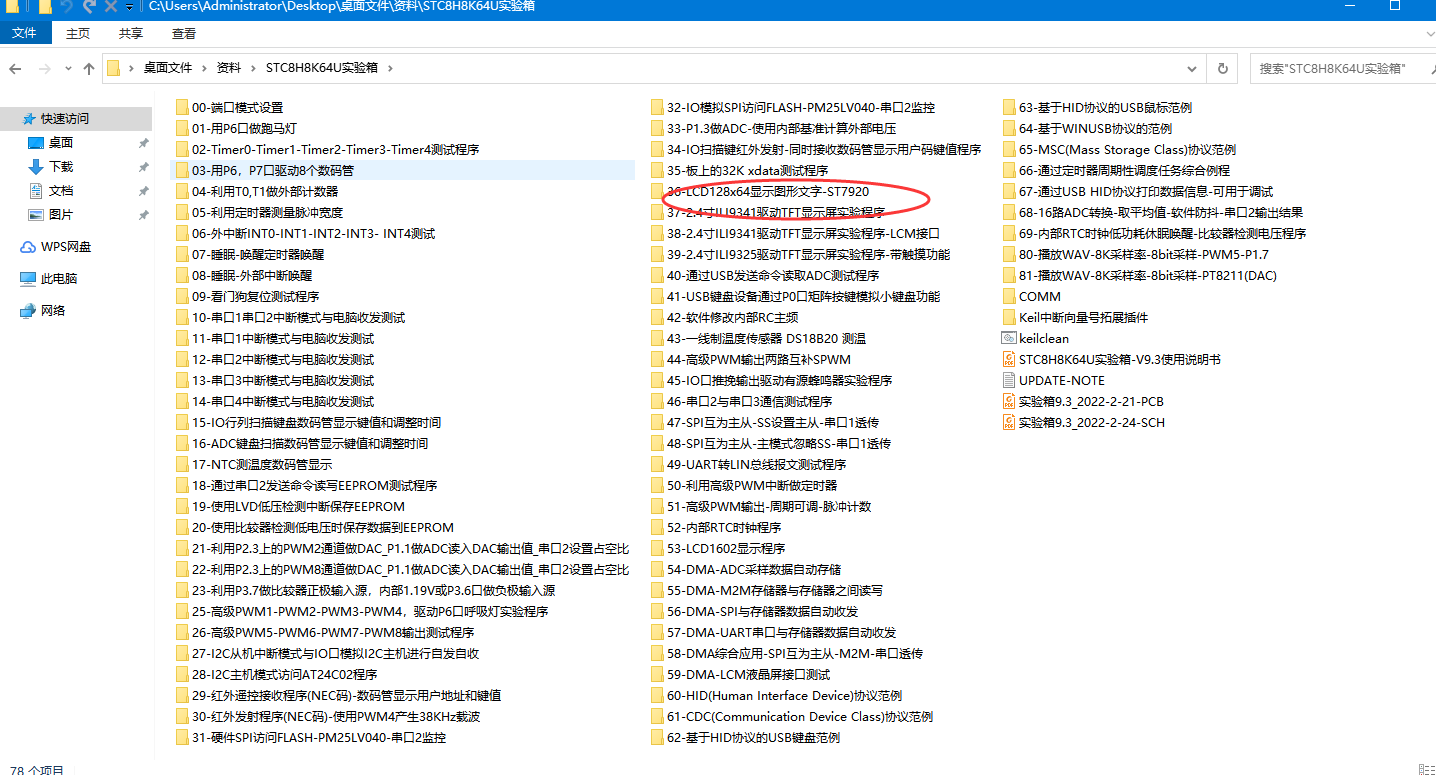Open 下载 in the navigation pane

click(61, 167)
